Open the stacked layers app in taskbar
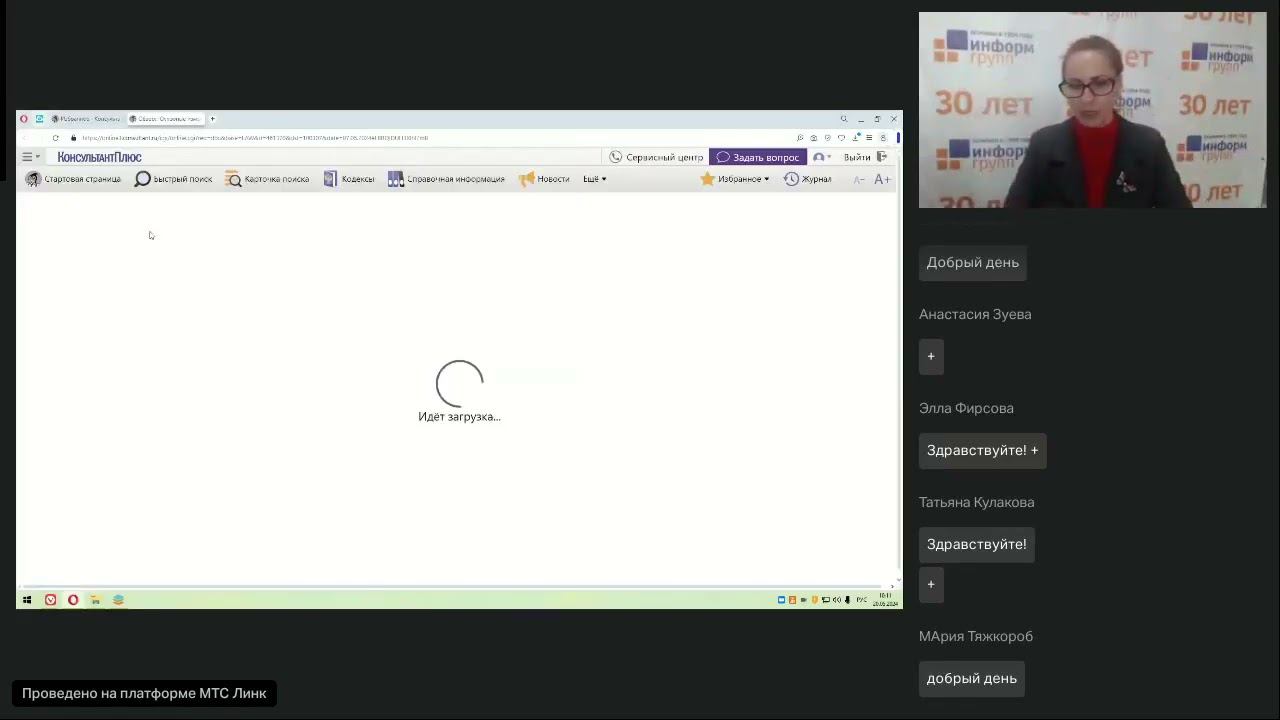Screen dimensions: 1280x720 coord(118,600)
